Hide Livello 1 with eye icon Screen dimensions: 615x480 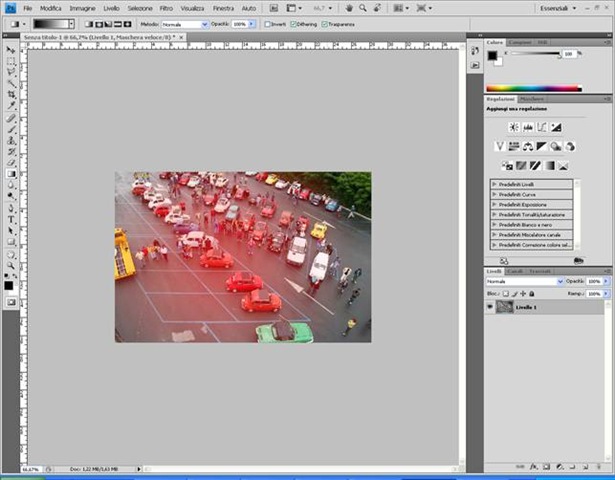point(490,308)
